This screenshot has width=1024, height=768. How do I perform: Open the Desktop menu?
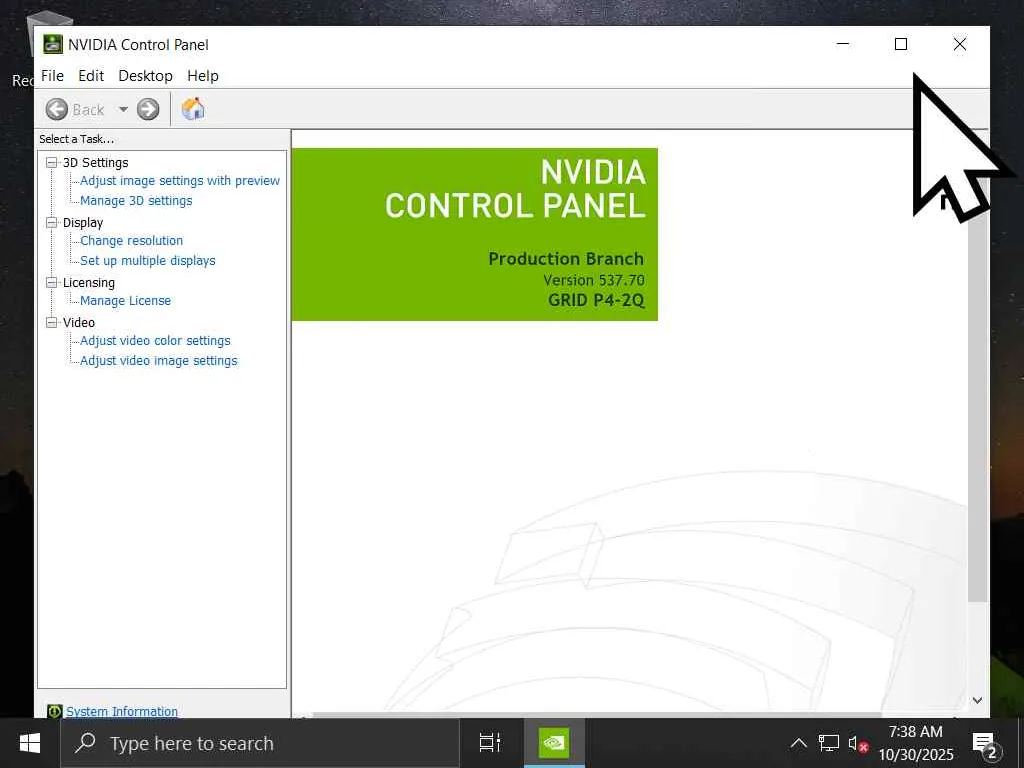point(146,76)
